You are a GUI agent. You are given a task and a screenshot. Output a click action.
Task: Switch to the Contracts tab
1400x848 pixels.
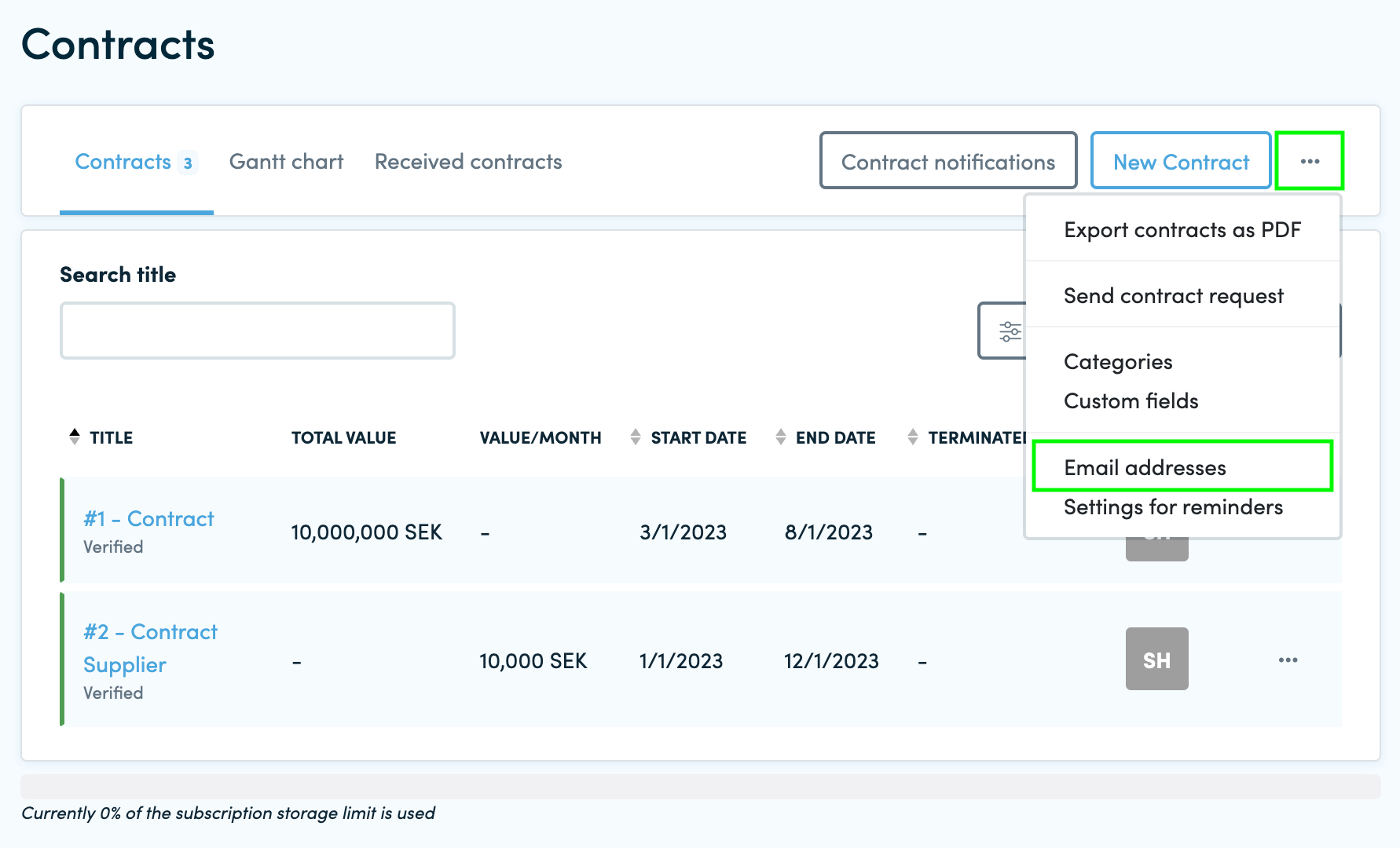click(x=136, y=162)
